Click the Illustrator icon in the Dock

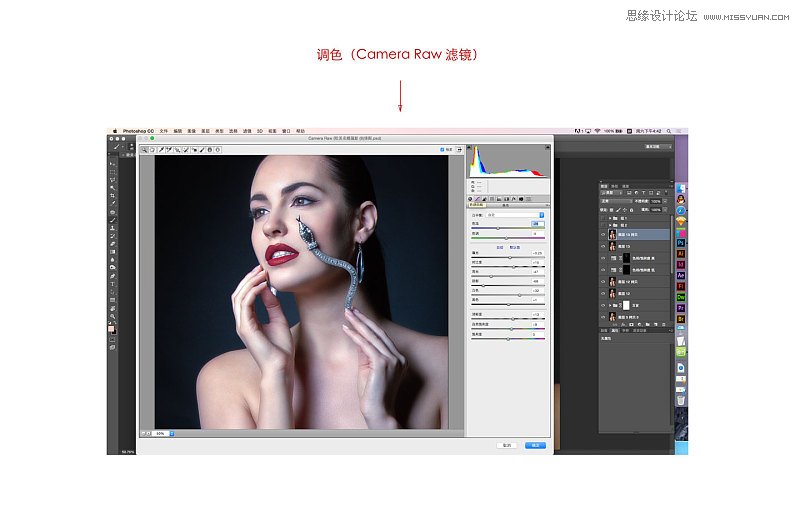680,255
